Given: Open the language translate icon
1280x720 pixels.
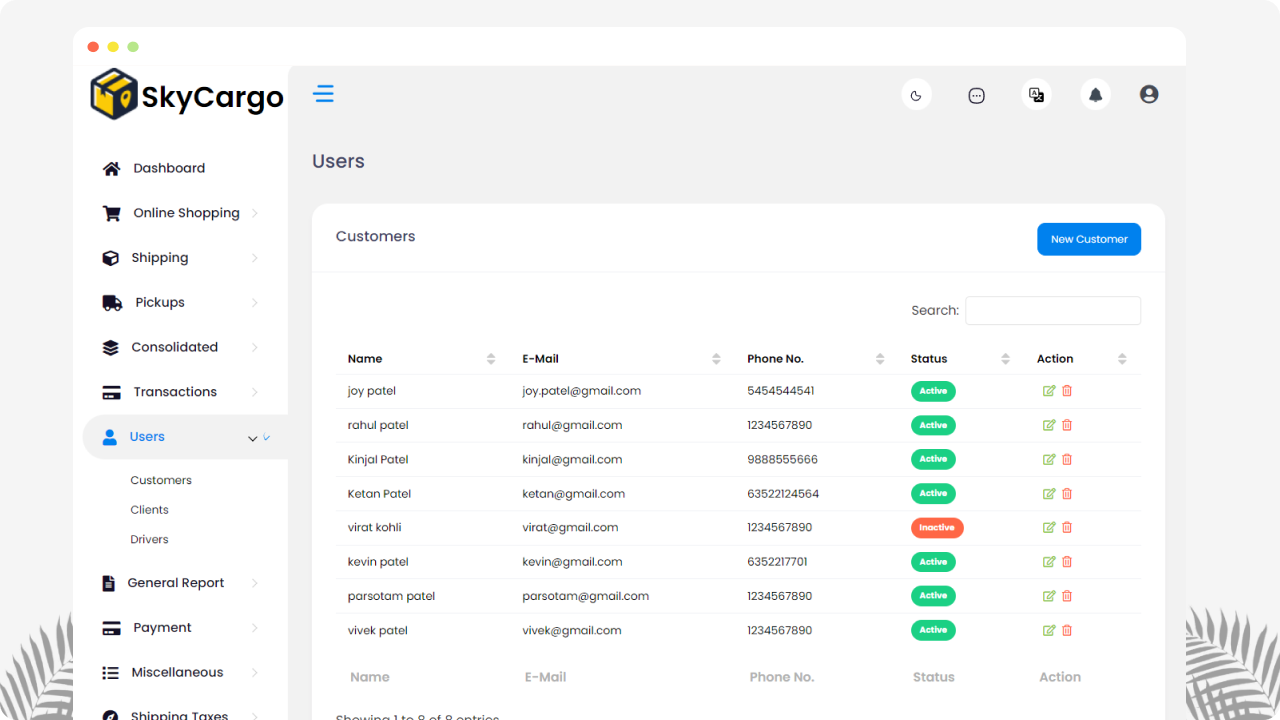Looking at the screenshot, I should coord(1036,95).
